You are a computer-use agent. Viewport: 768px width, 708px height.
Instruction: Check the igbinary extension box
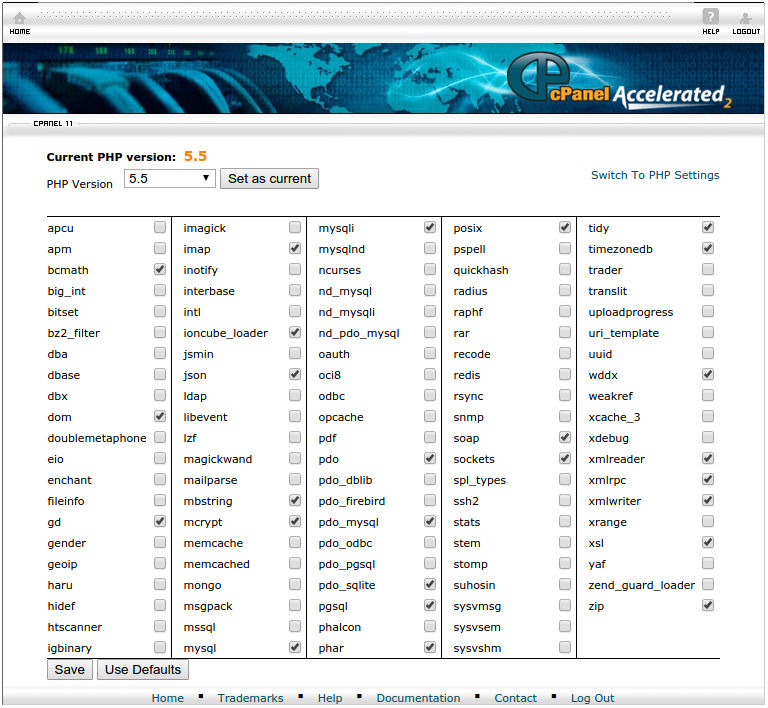coord(160,647)
